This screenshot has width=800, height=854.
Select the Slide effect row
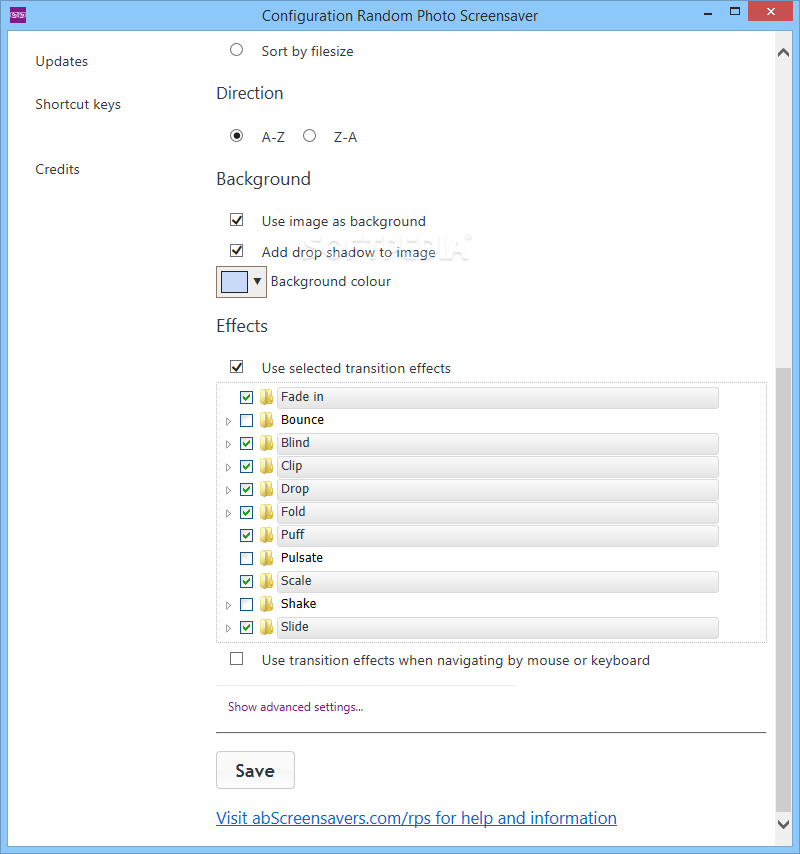tap(498, 627)
